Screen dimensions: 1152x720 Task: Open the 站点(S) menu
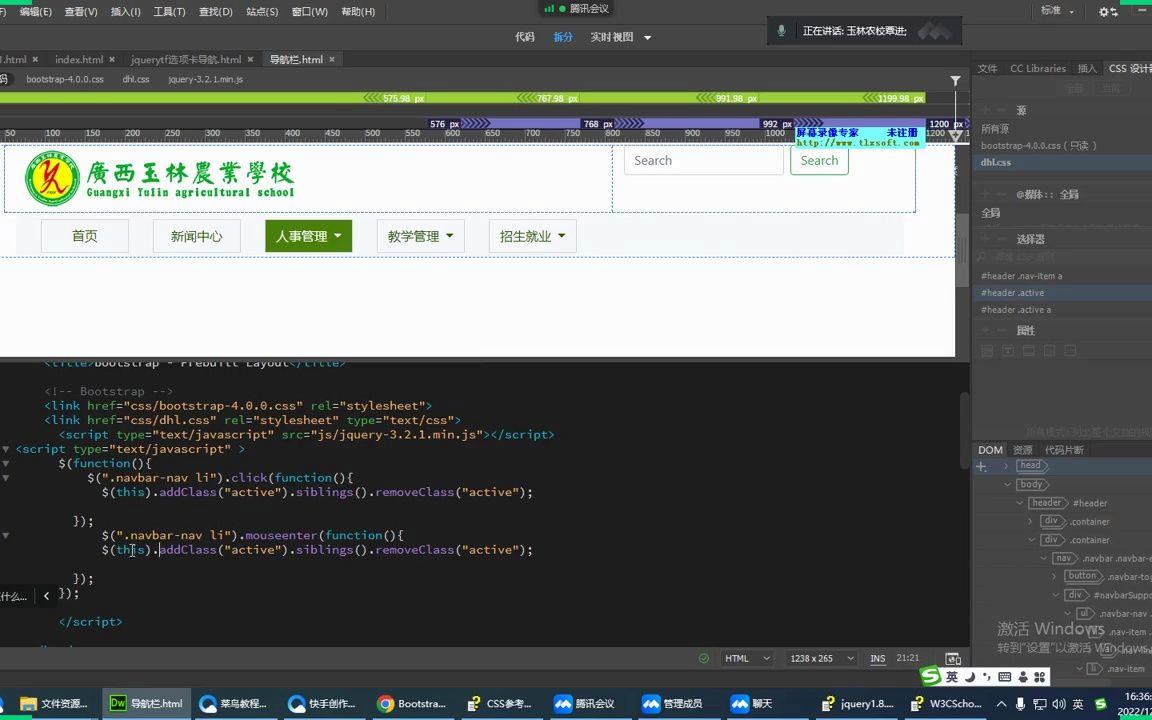262,12
